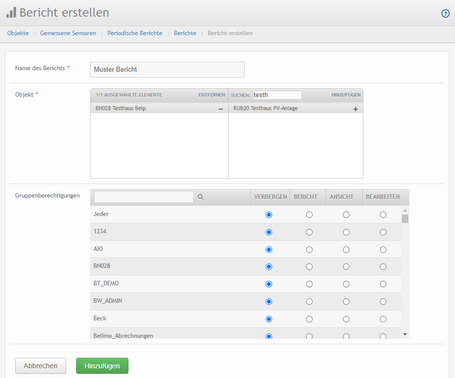455x378 pixels.
Task: Select Bearbeiten for Jeder
Action: 383,215
